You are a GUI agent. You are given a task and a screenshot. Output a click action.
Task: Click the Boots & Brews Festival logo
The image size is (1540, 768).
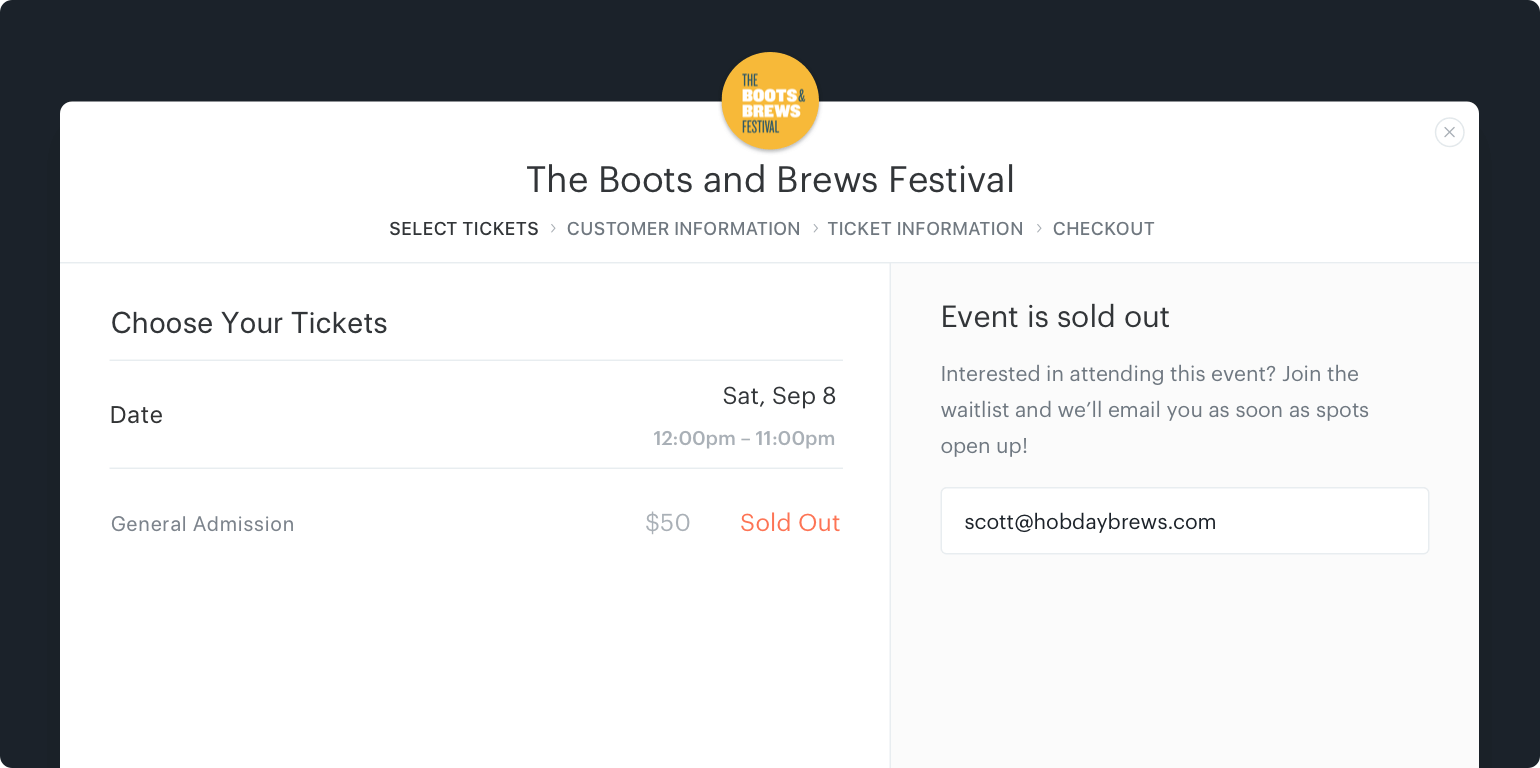pos(770,101)
